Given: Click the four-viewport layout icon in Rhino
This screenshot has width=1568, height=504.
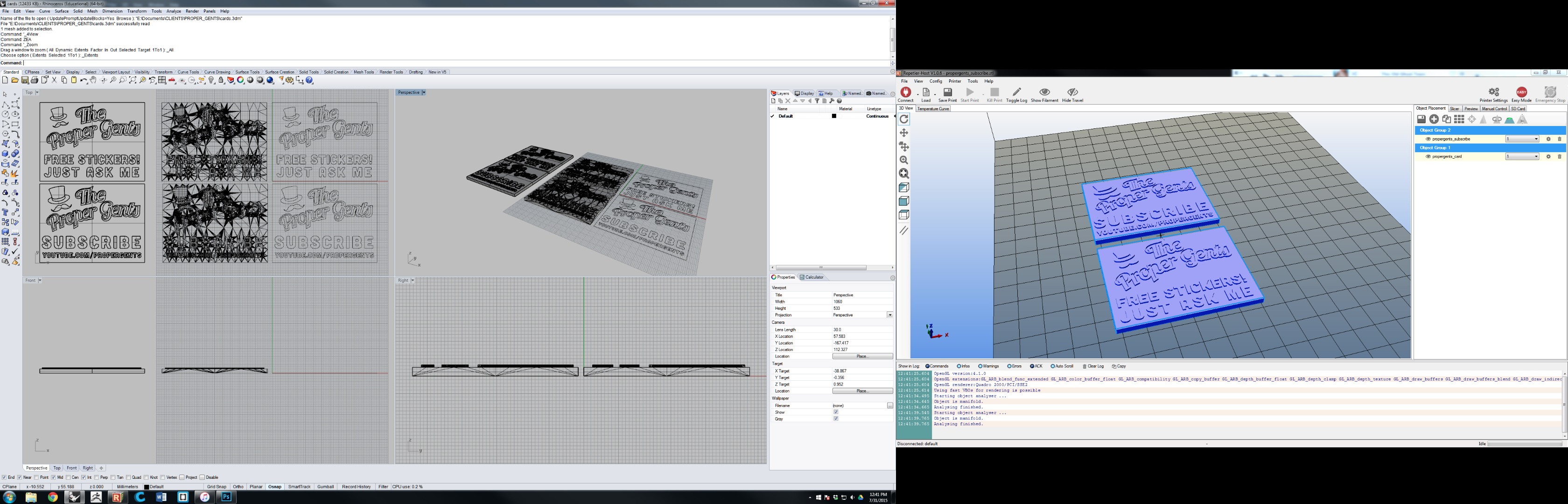Looking at the screenshot, I should (162, 80).
